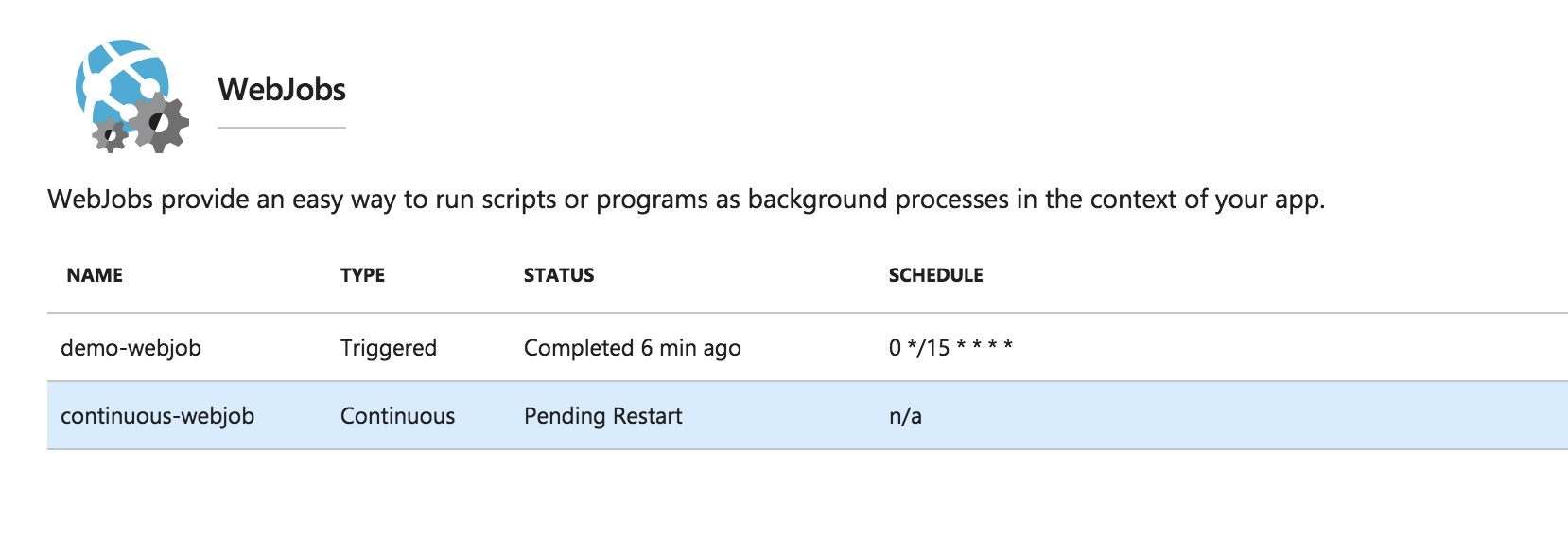Click the Triggered type cell
The height and width of the screenshot is (556, 1568).
tap(389, 348)
